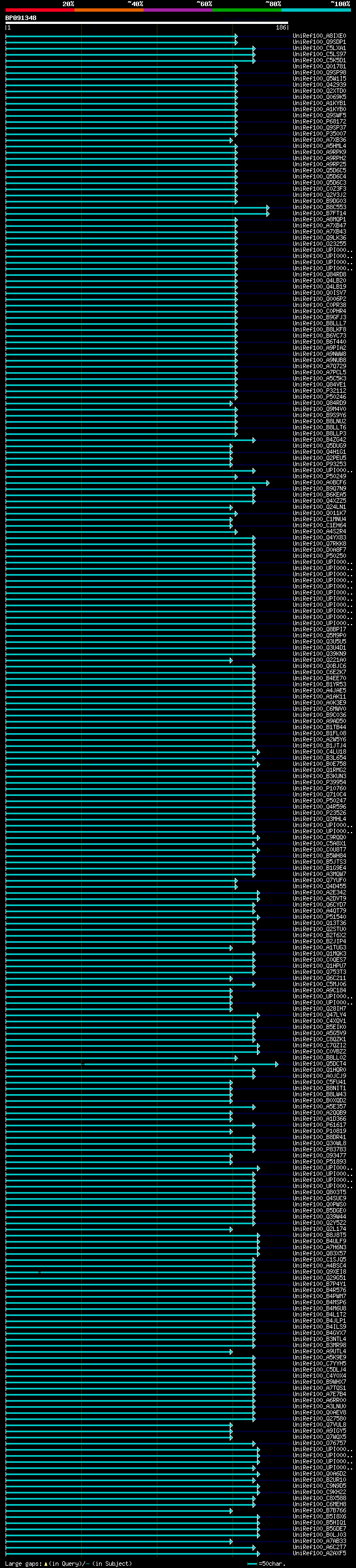
Task: Click the UniRef100_A9RP25 label
Action: point(319,164)
